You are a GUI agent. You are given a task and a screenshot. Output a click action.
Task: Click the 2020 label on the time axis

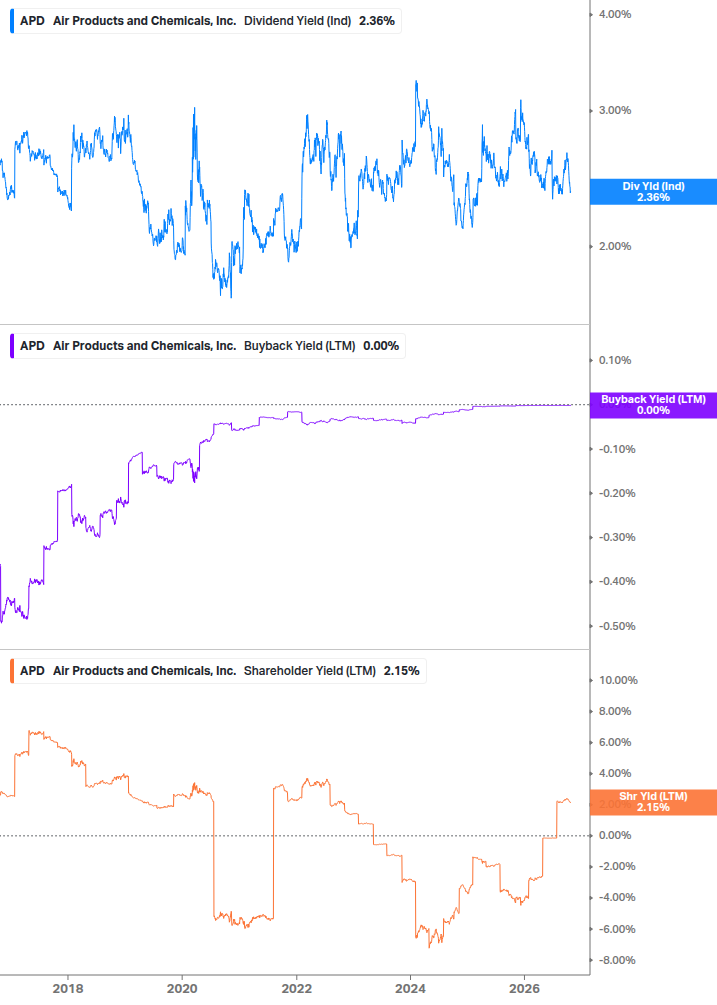(182, 989)
